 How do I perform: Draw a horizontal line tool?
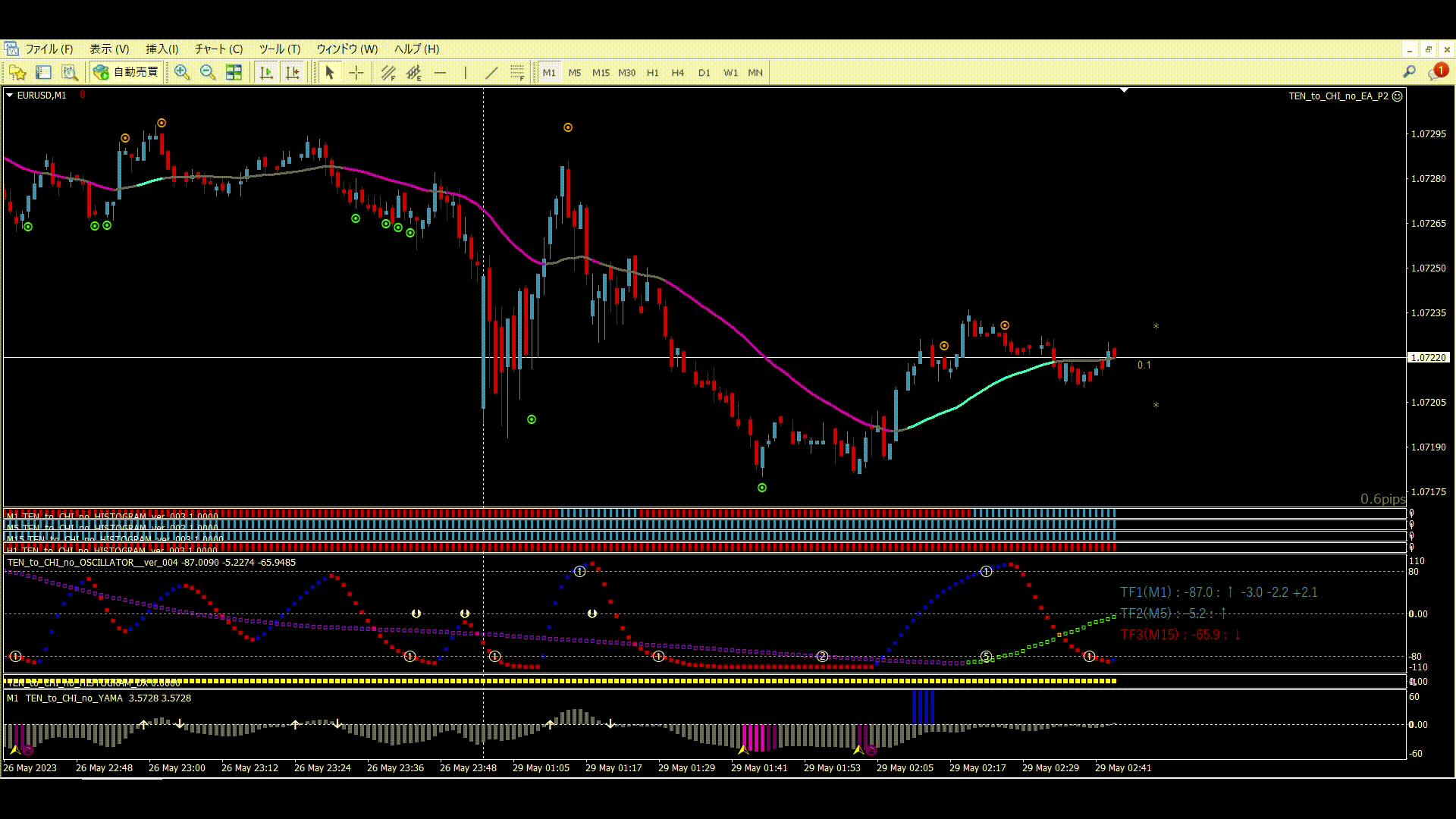point(440,73)
